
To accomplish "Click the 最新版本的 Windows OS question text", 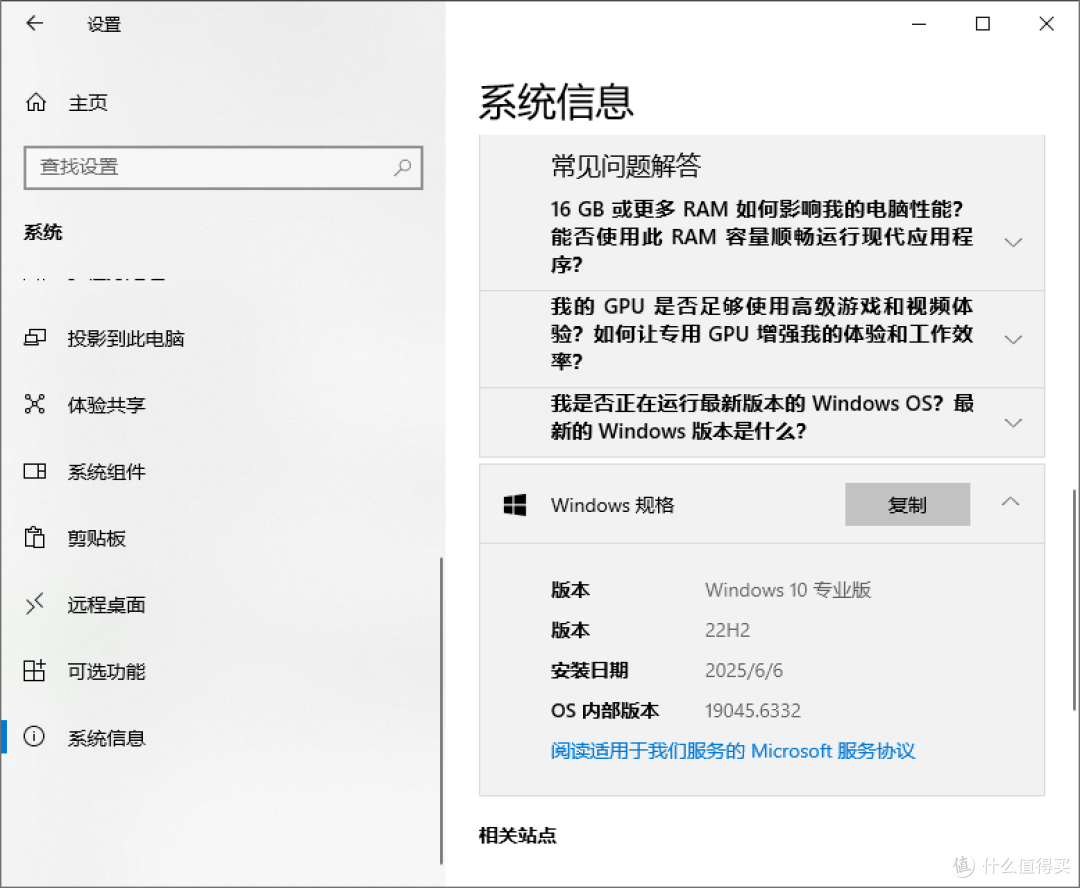I will click(x=762, y=417).
